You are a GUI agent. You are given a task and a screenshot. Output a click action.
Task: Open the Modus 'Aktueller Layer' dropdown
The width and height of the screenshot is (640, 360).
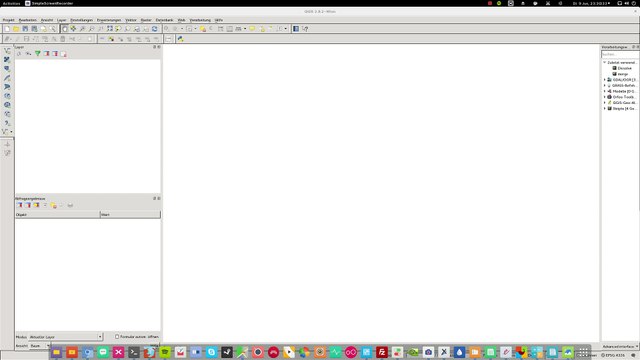[65, 337]
